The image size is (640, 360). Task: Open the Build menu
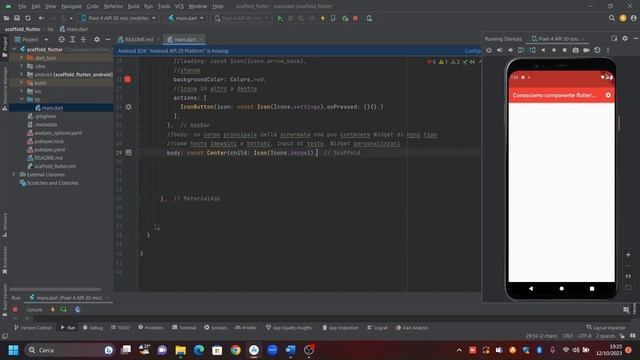click(133, 7)
